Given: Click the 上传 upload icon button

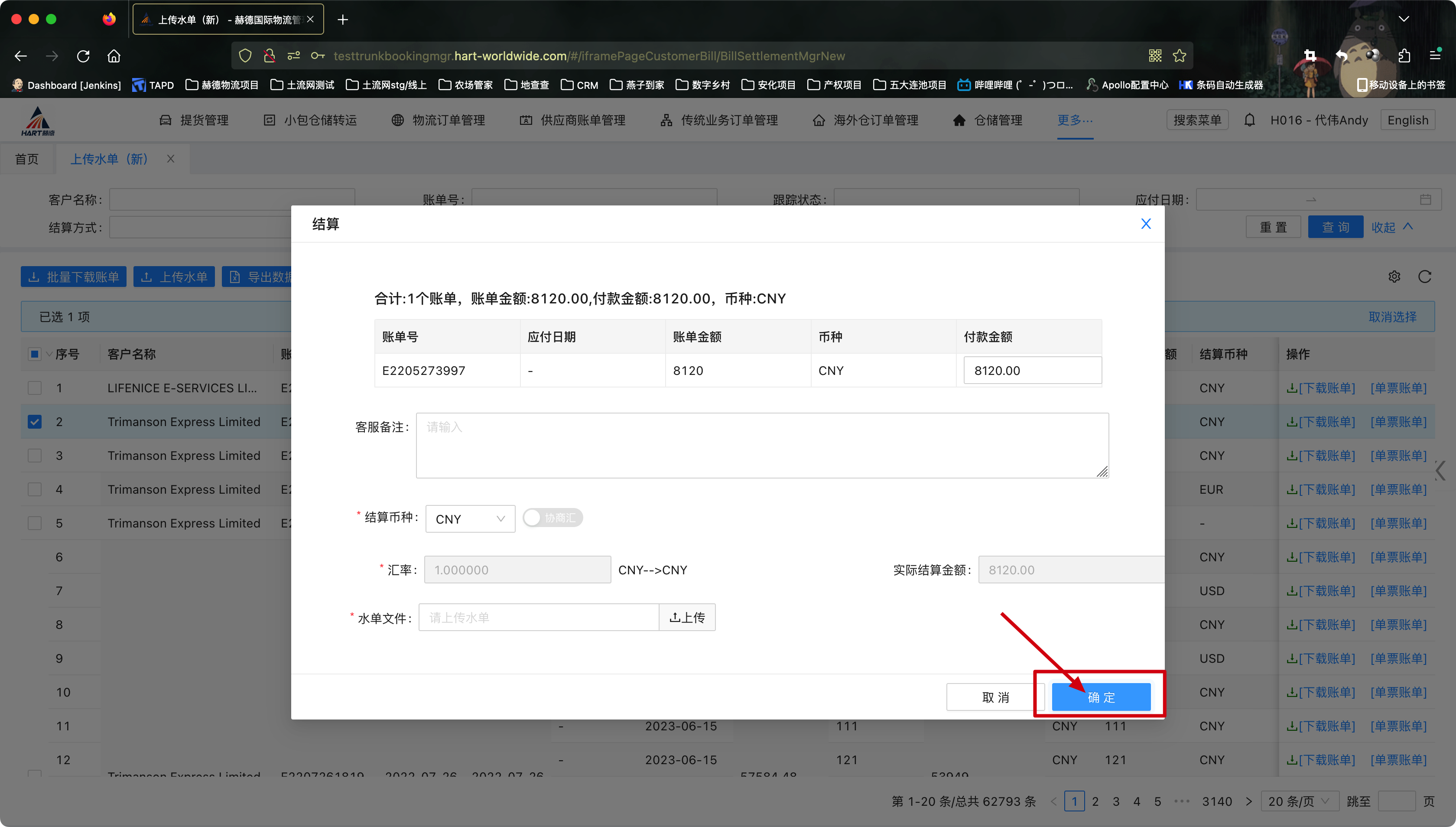Looking at the screenshot, I should tap(686, 617).
